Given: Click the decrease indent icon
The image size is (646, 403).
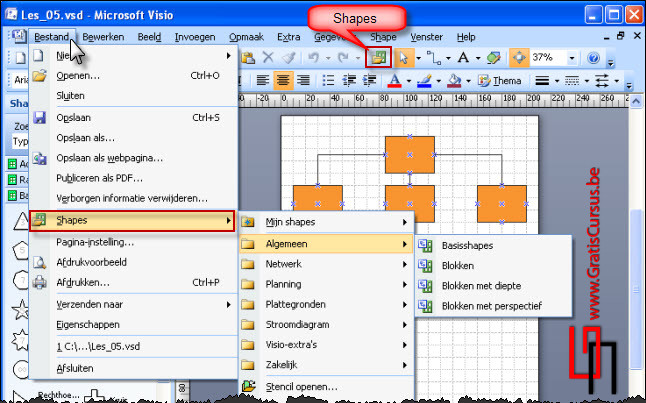Looking at the screenshot, I should [349, 80].
